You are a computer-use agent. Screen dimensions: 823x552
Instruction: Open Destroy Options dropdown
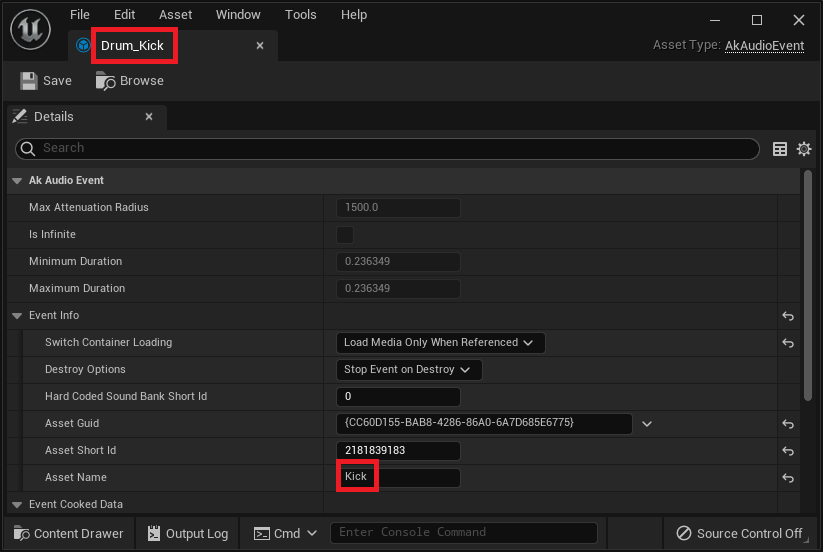(x=409, y=370)
